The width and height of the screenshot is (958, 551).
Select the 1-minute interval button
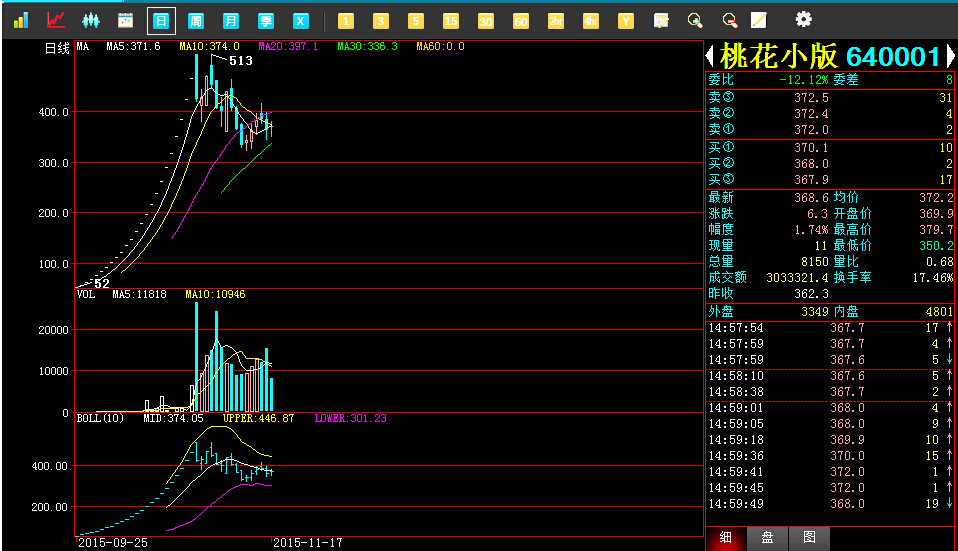point(345,20)
